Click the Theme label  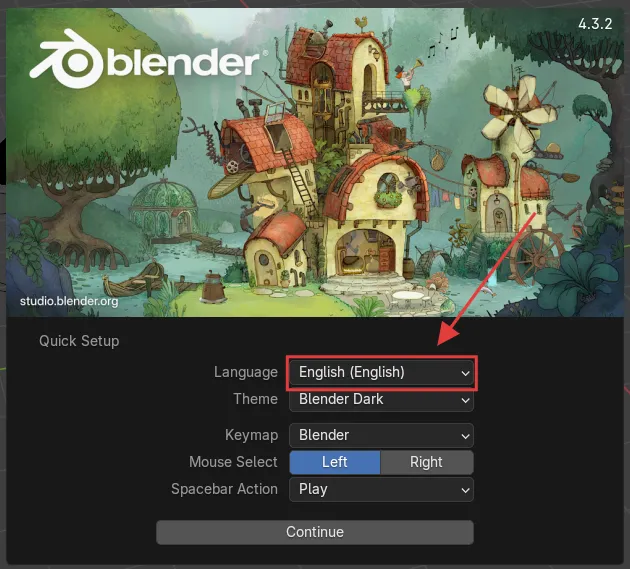click(256, 399)
